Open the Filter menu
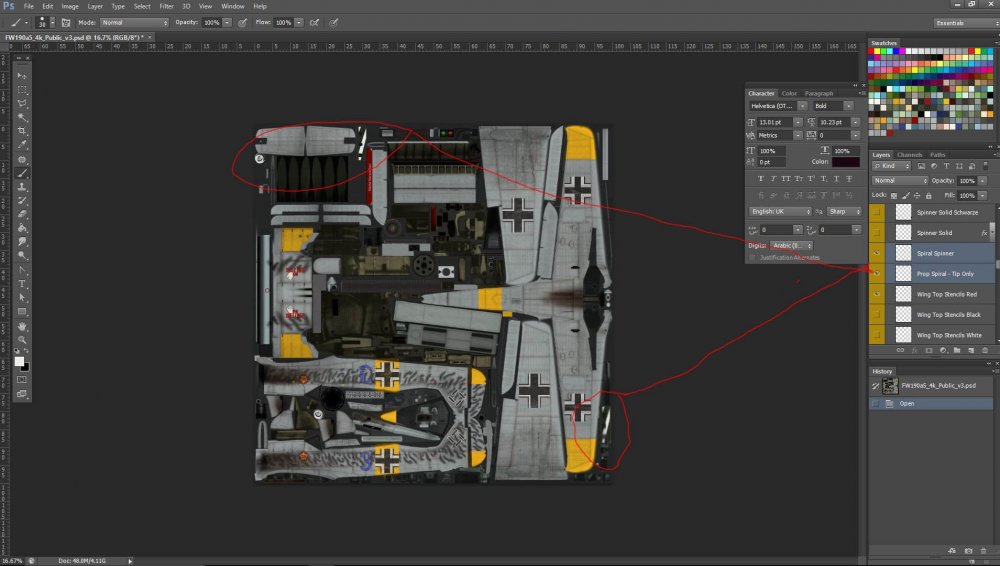The width and height of the screenshot is (1000, 566). click(x=166, y=6)
